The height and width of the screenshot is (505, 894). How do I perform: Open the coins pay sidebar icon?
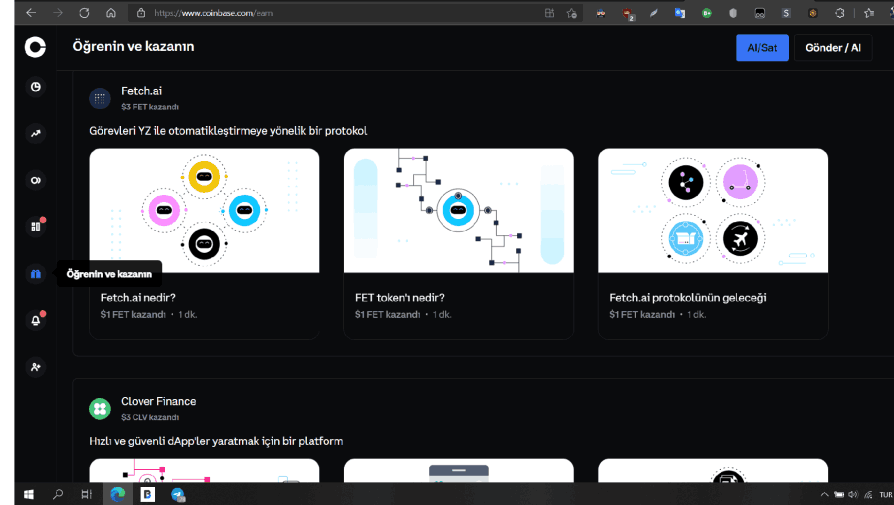point(35,180)
